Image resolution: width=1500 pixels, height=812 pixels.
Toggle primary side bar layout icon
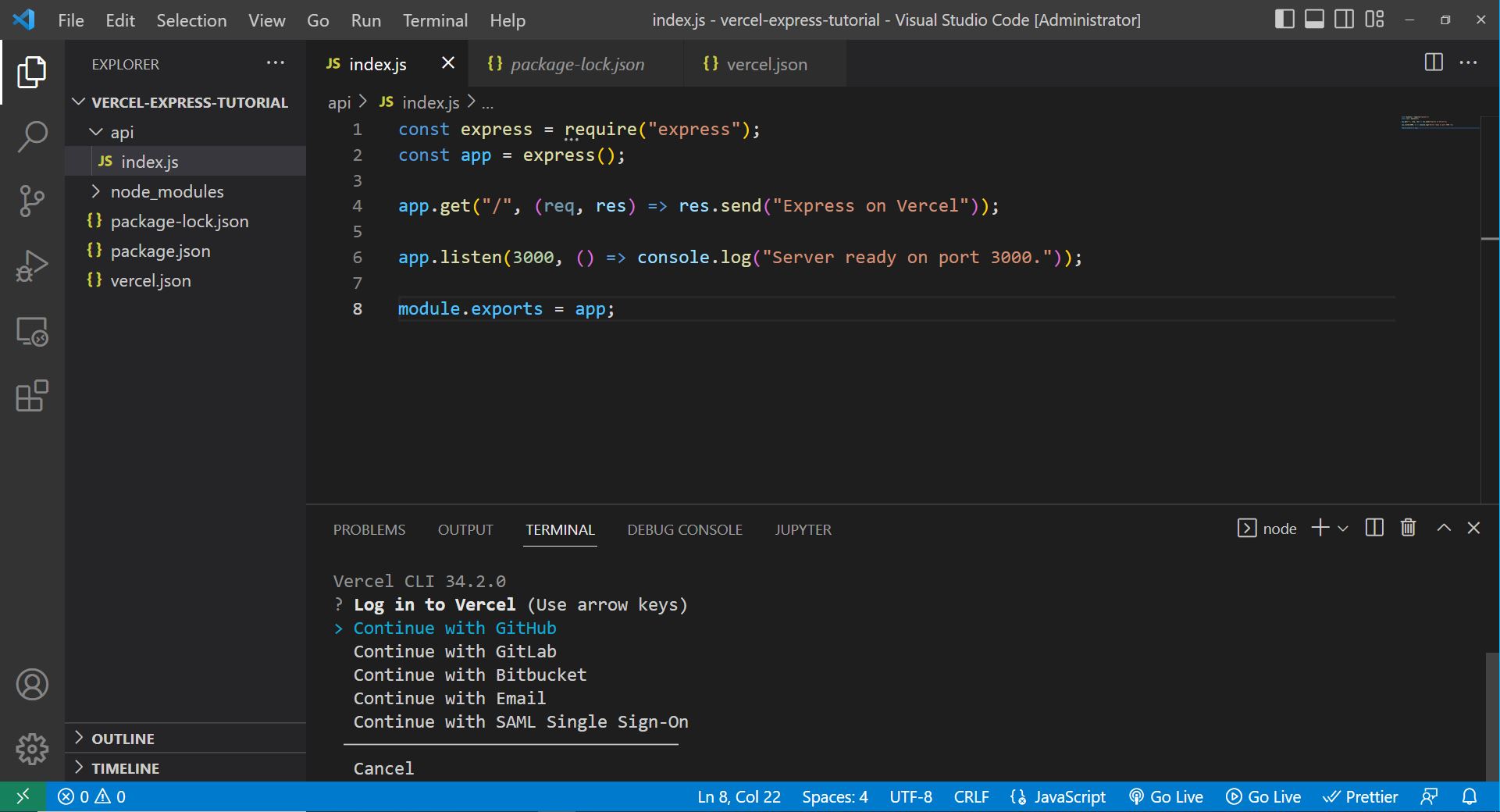[x=1284, y=20]
